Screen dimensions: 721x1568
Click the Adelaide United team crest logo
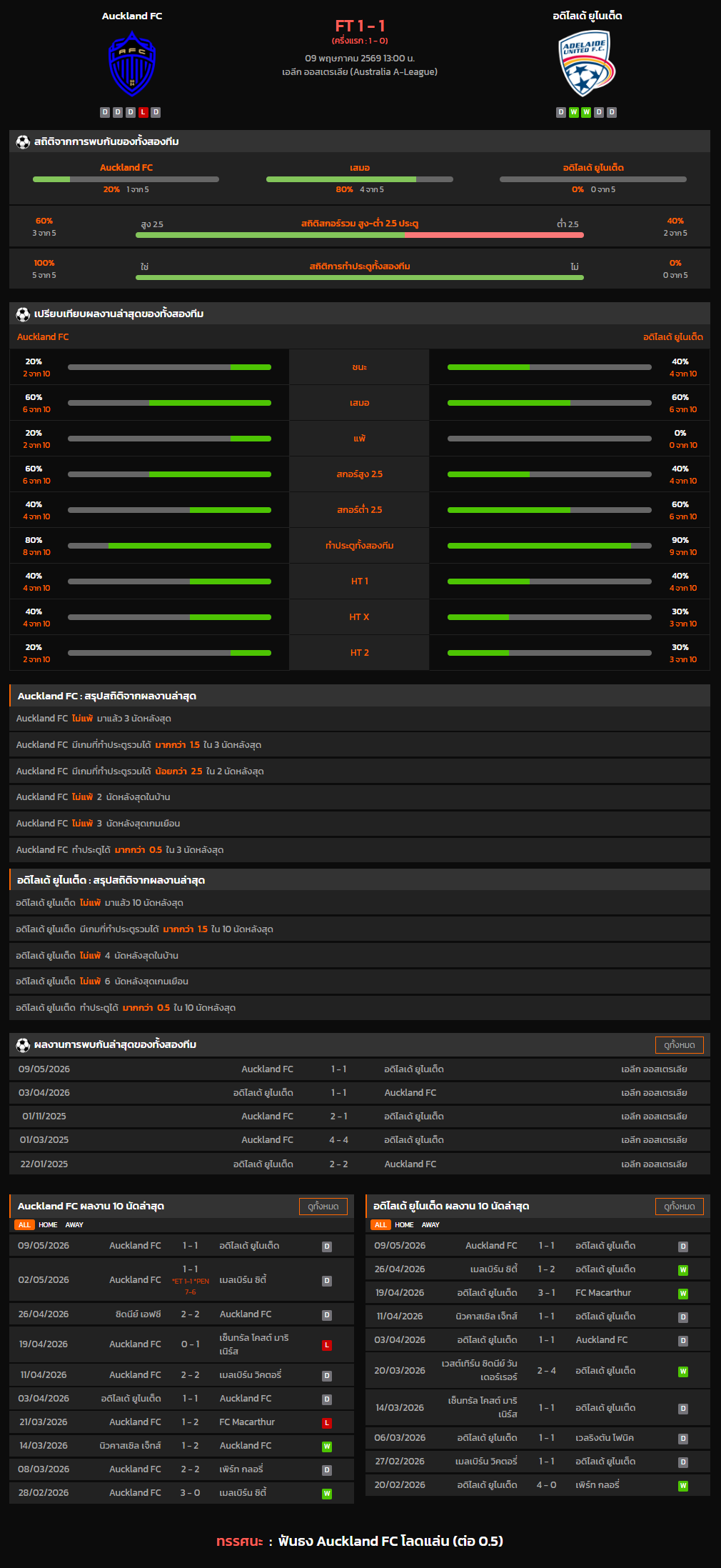(586, 64)
